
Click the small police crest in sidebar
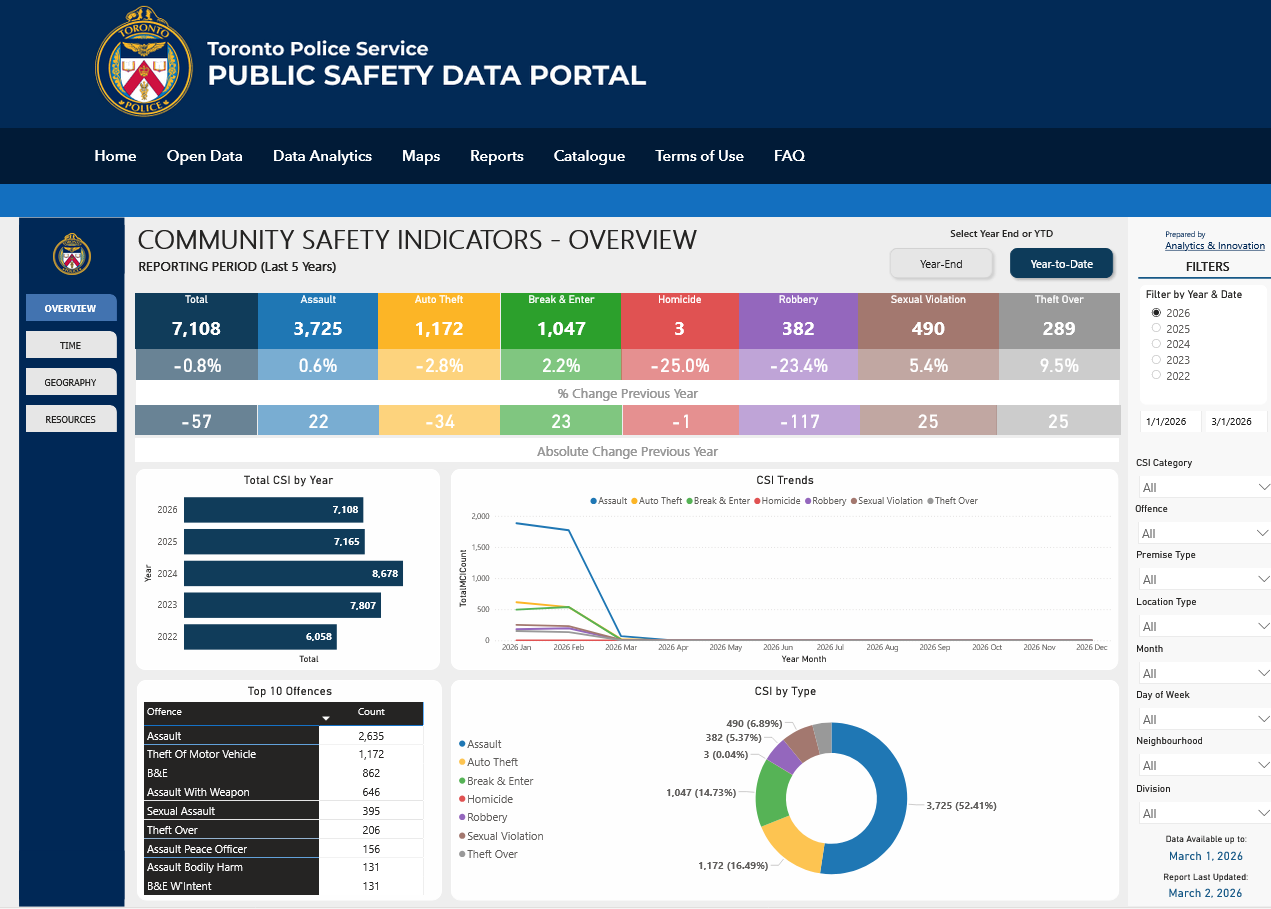point(71,254)
